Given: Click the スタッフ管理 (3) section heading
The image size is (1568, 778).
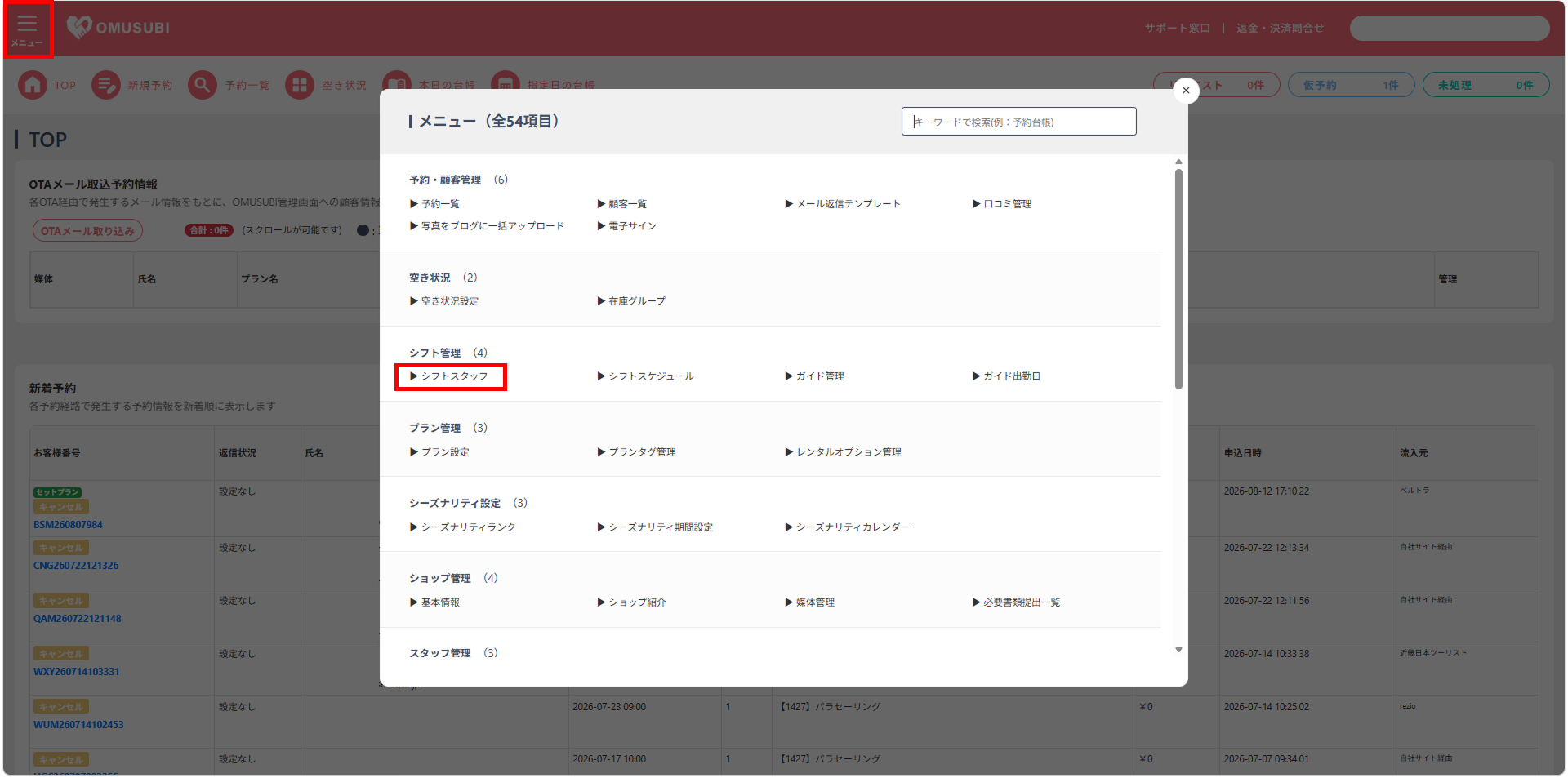Looking at the screenshot, I should tap(453, 653).
